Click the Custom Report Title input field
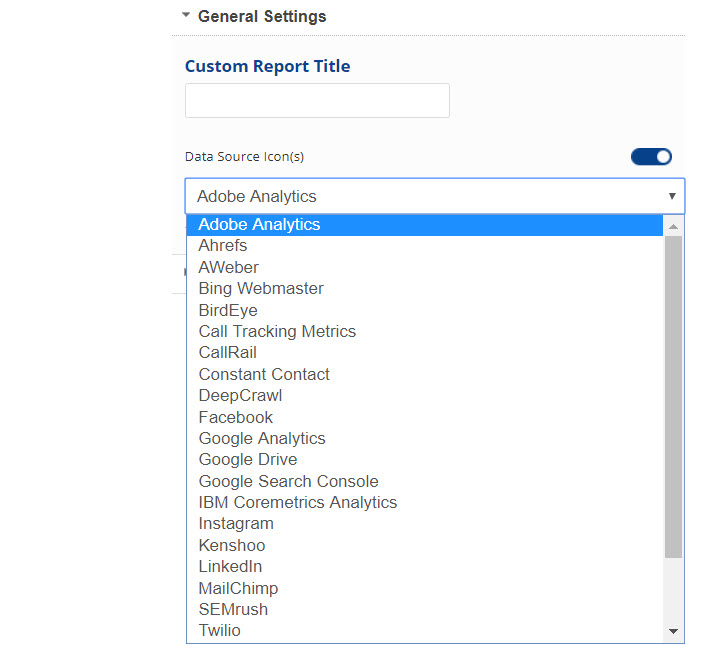703x660 pixels. point(317,101)
